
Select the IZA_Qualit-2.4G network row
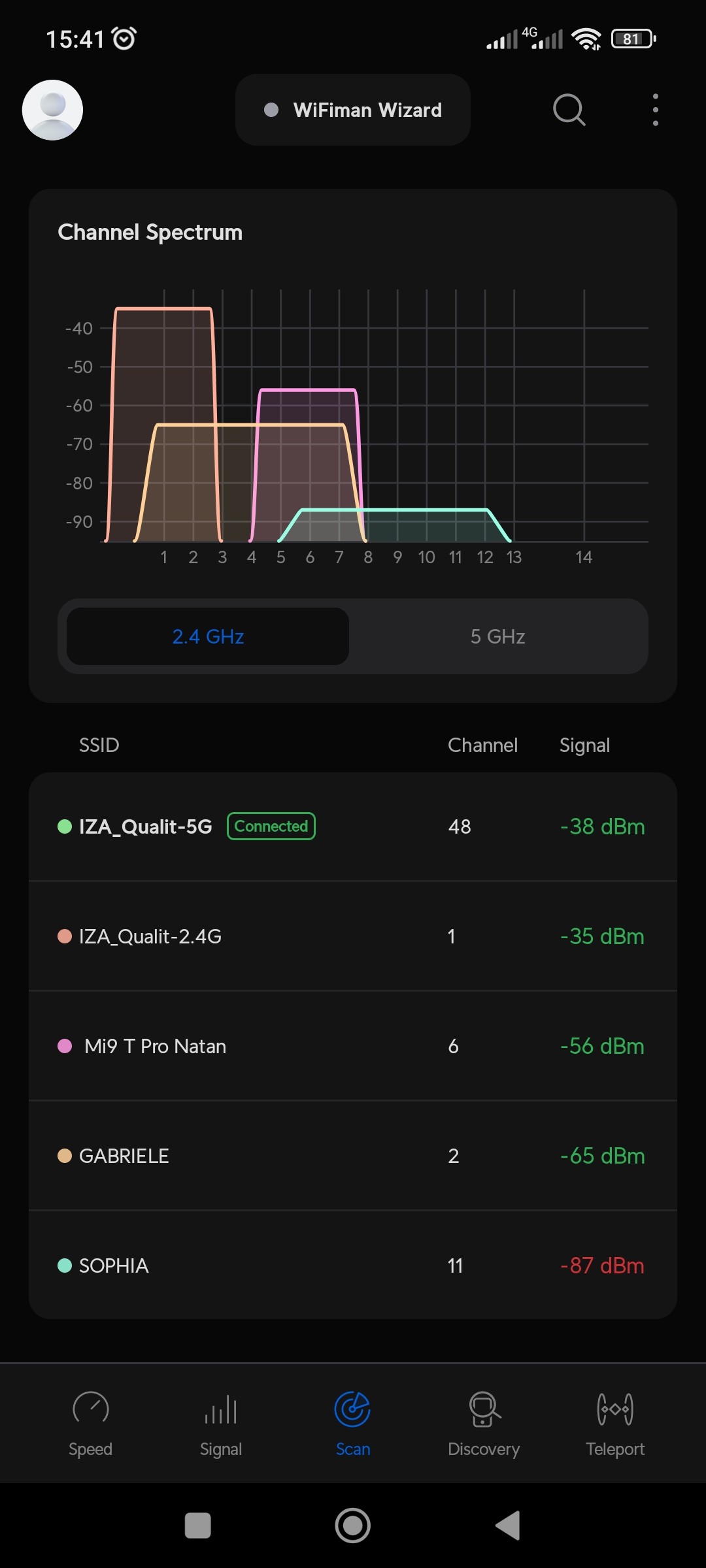coord(353,936)
